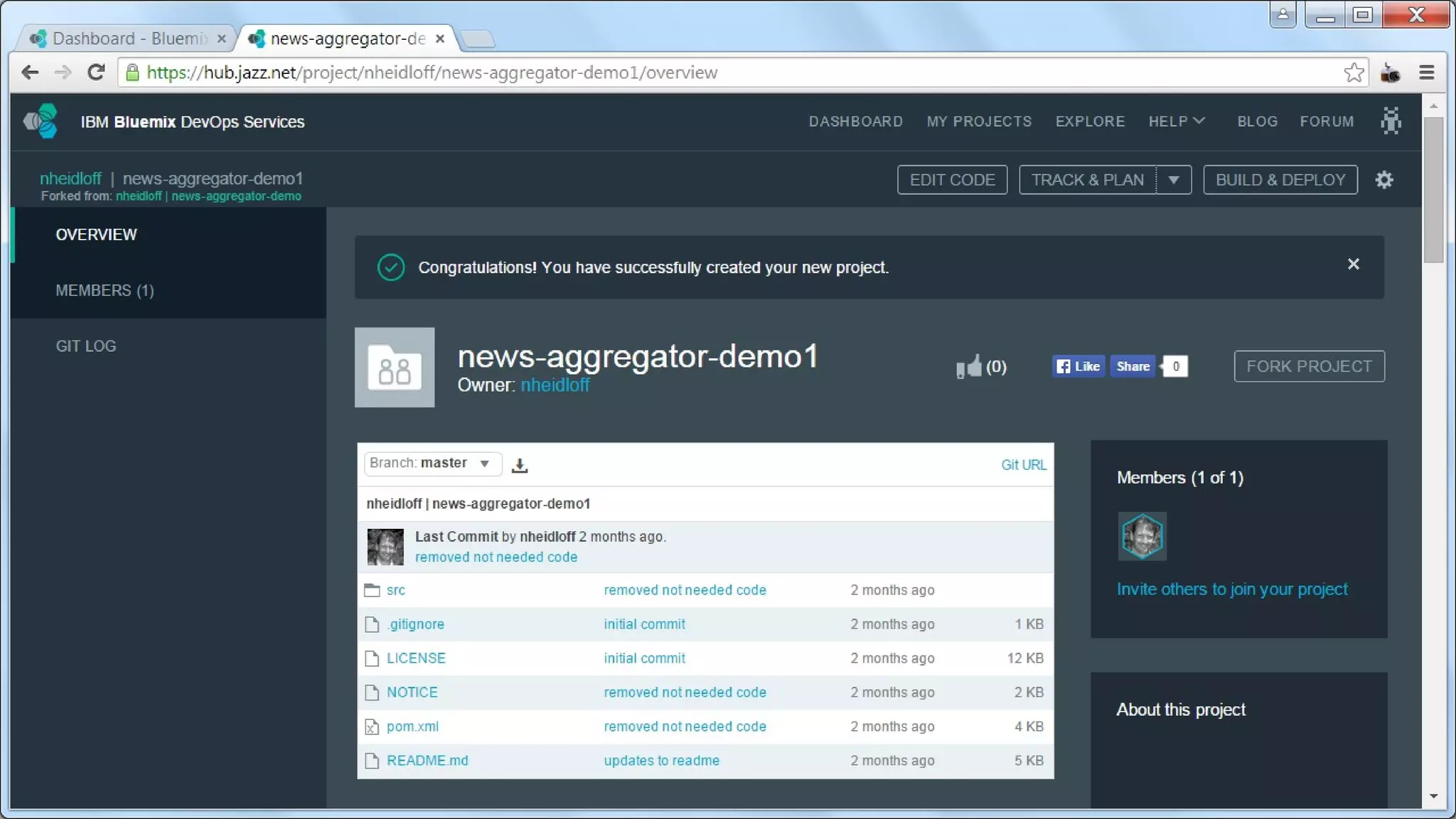Open the Track & Plan dropdown arrow
The image size is (1456, 819).
(1174, 180)
